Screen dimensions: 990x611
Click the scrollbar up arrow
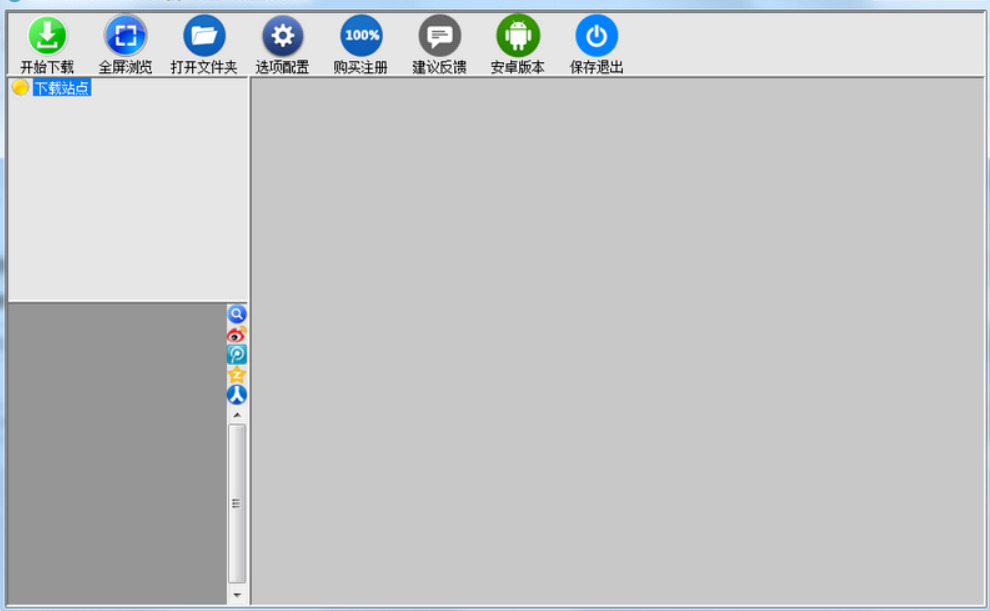(x=237, y=415)
